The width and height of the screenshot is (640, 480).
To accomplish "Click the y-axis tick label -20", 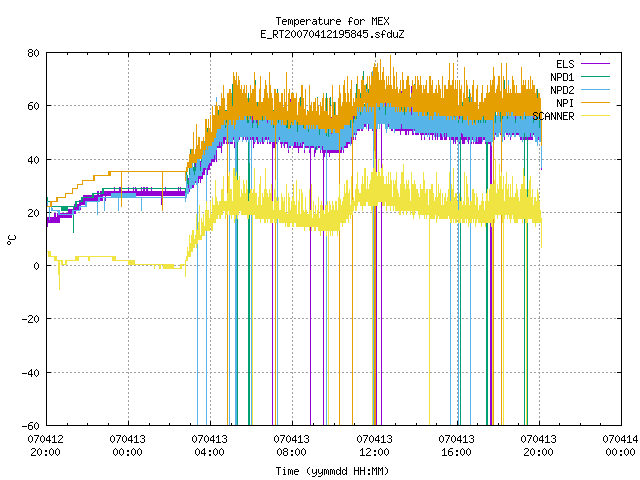I will coord(31,319).
